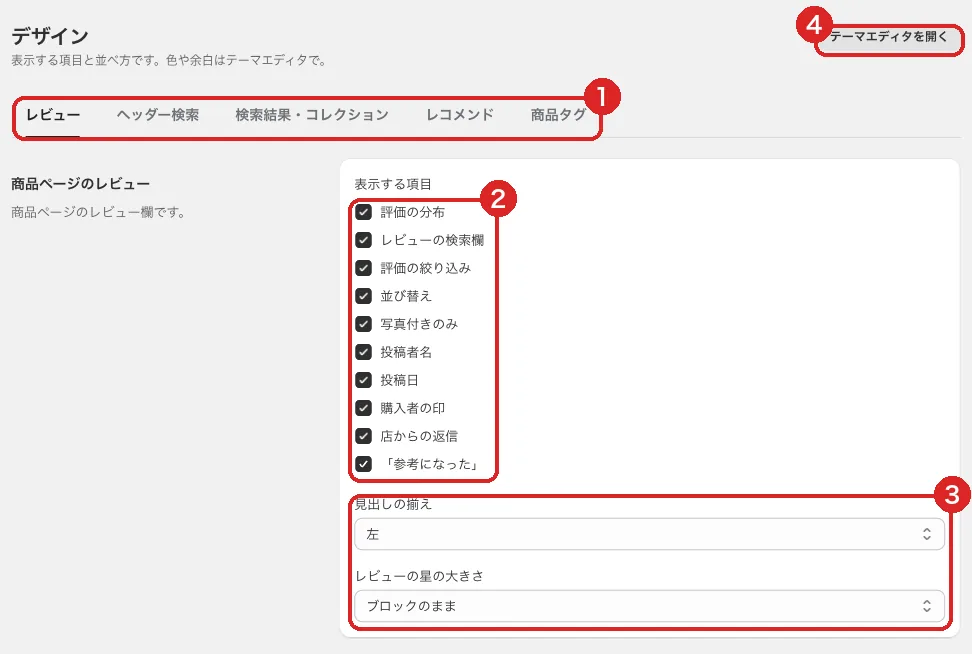Click the 表示する項目 label

click(x=393, y=184)
